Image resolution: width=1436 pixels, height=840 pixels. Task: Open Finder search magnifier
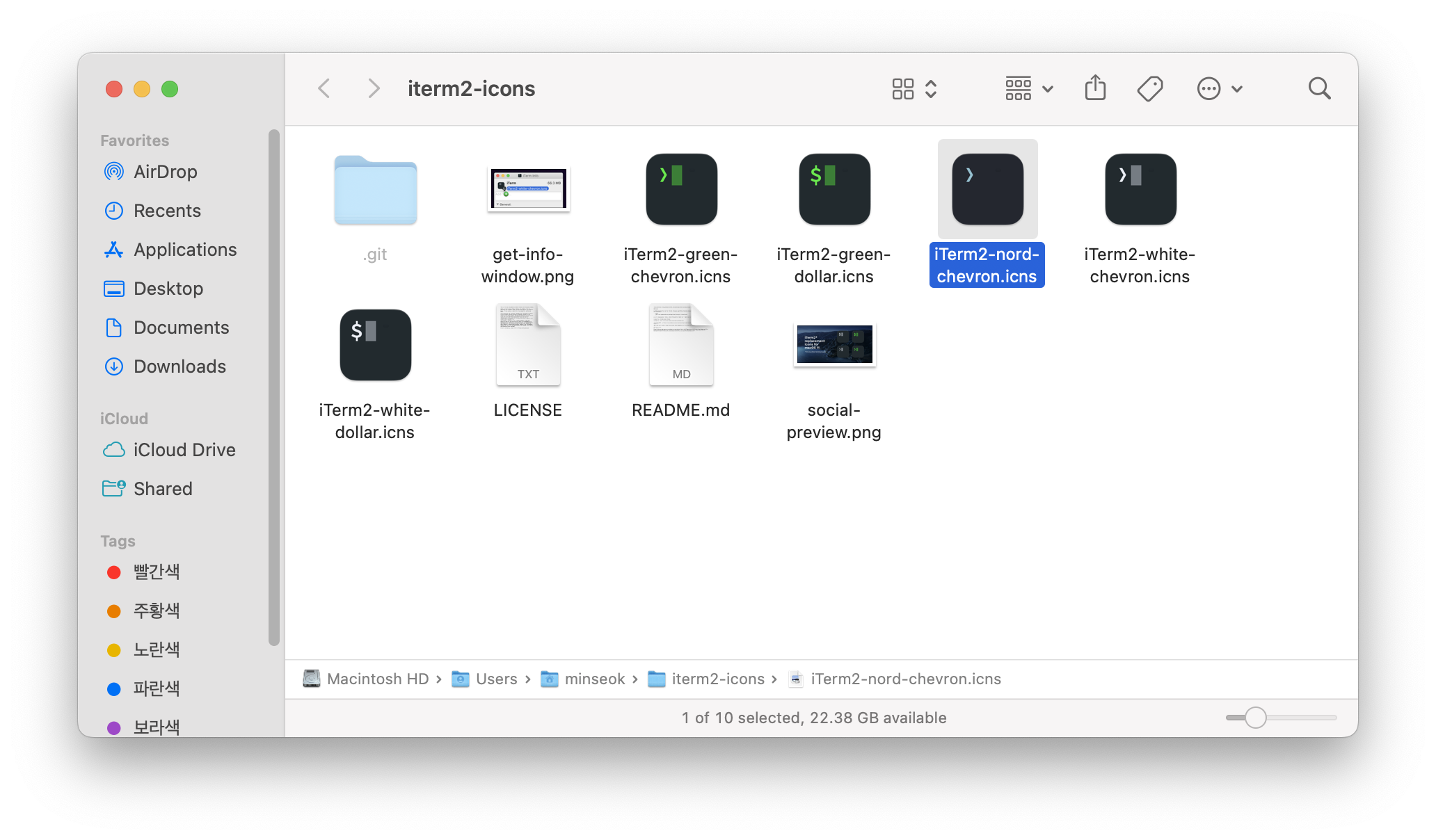[1319, 88]
